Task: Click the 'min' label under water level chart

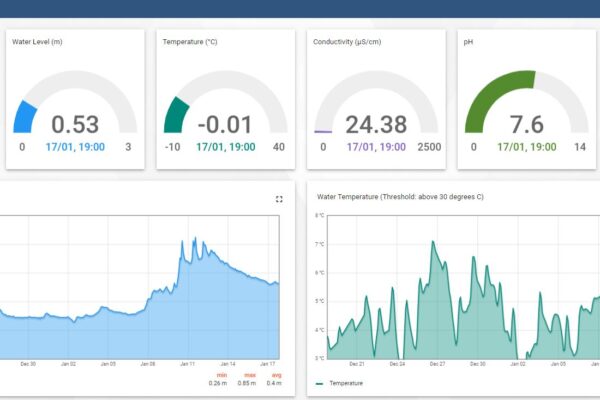Action: click(222, 375)
